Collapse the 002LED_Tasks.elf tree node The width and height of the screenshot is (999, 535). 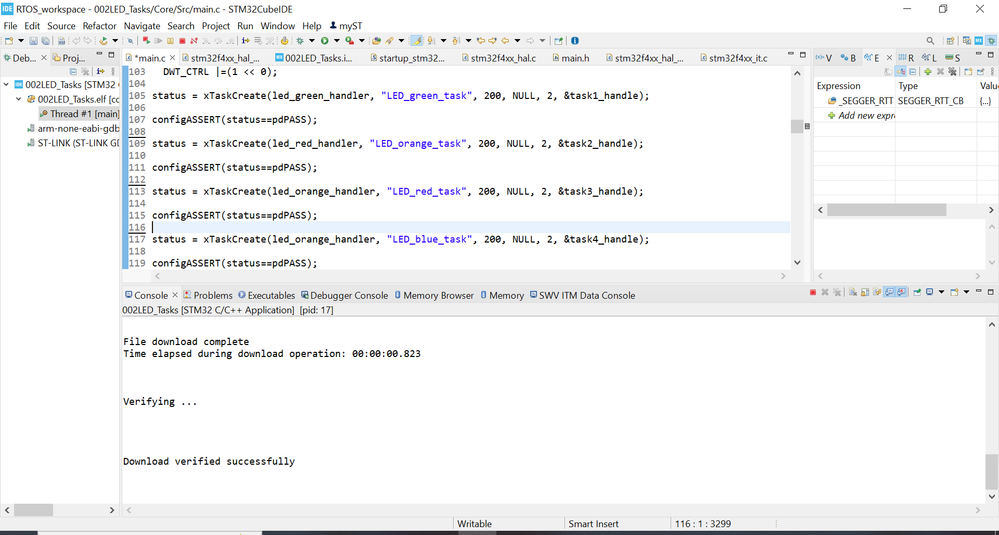point(18,99)
